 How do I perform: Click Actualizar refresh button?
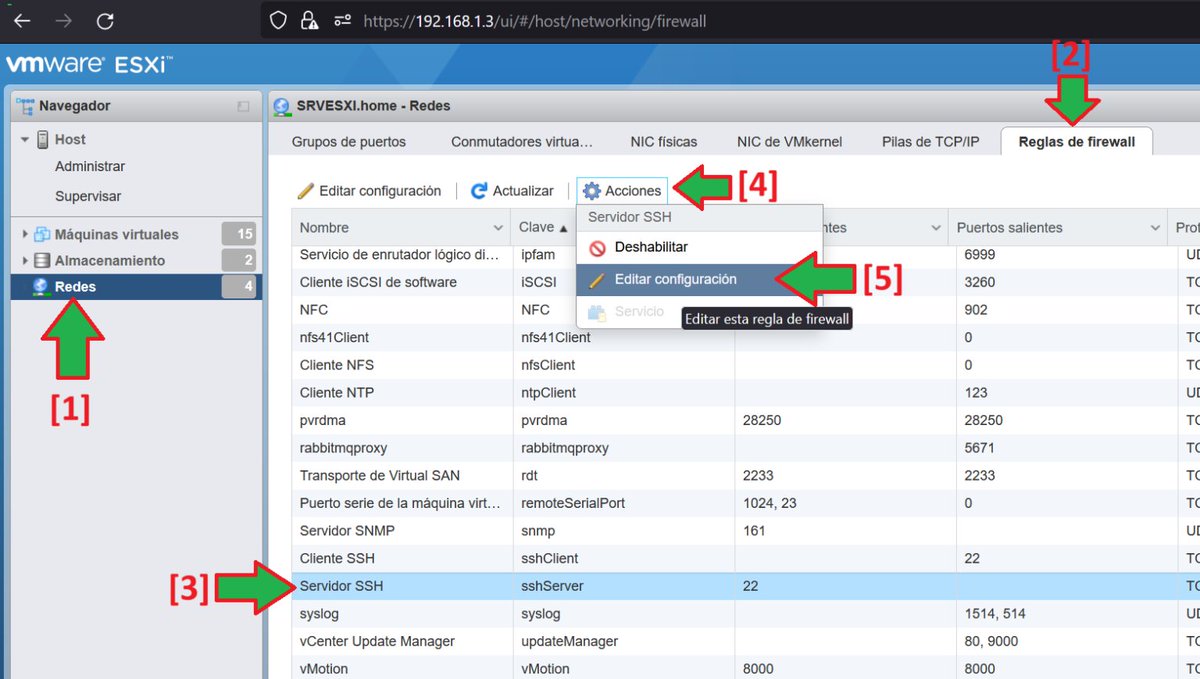pyautogui.click(x=512, y=191)
